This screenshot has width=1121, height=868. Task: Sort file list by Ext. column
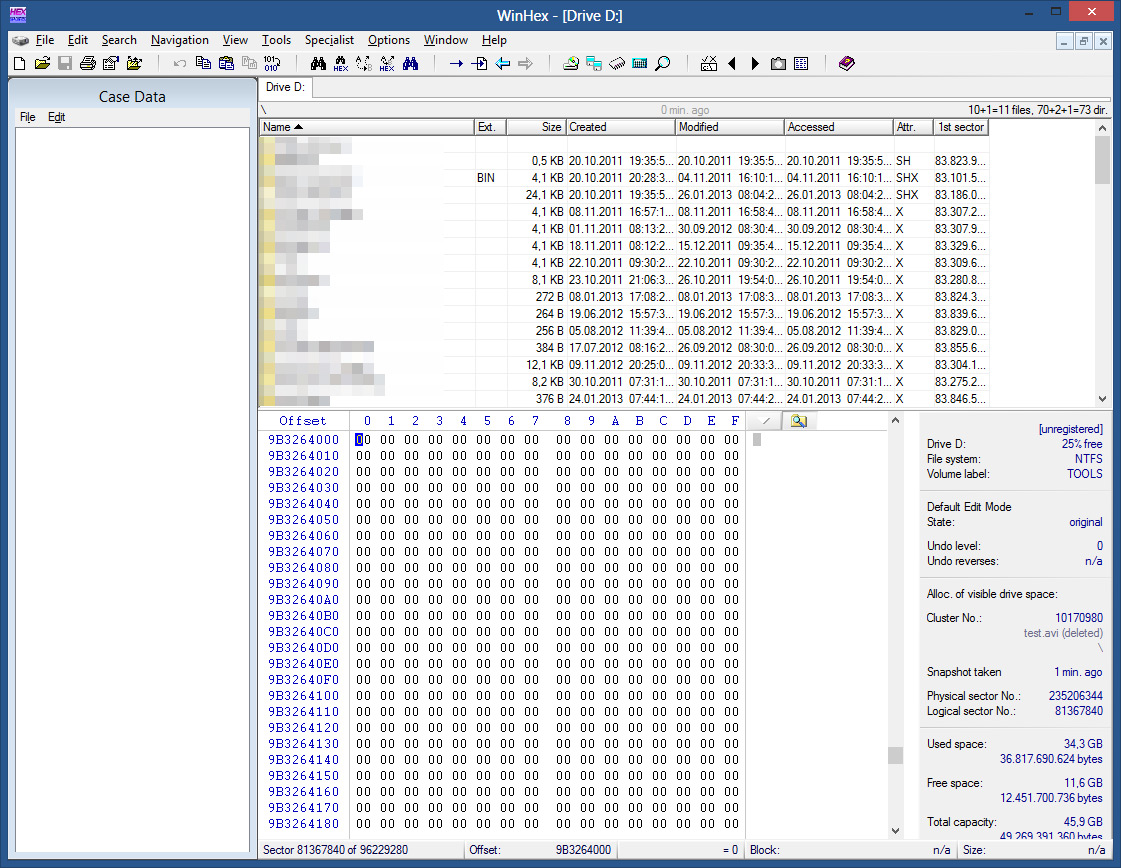pos(490,127)
